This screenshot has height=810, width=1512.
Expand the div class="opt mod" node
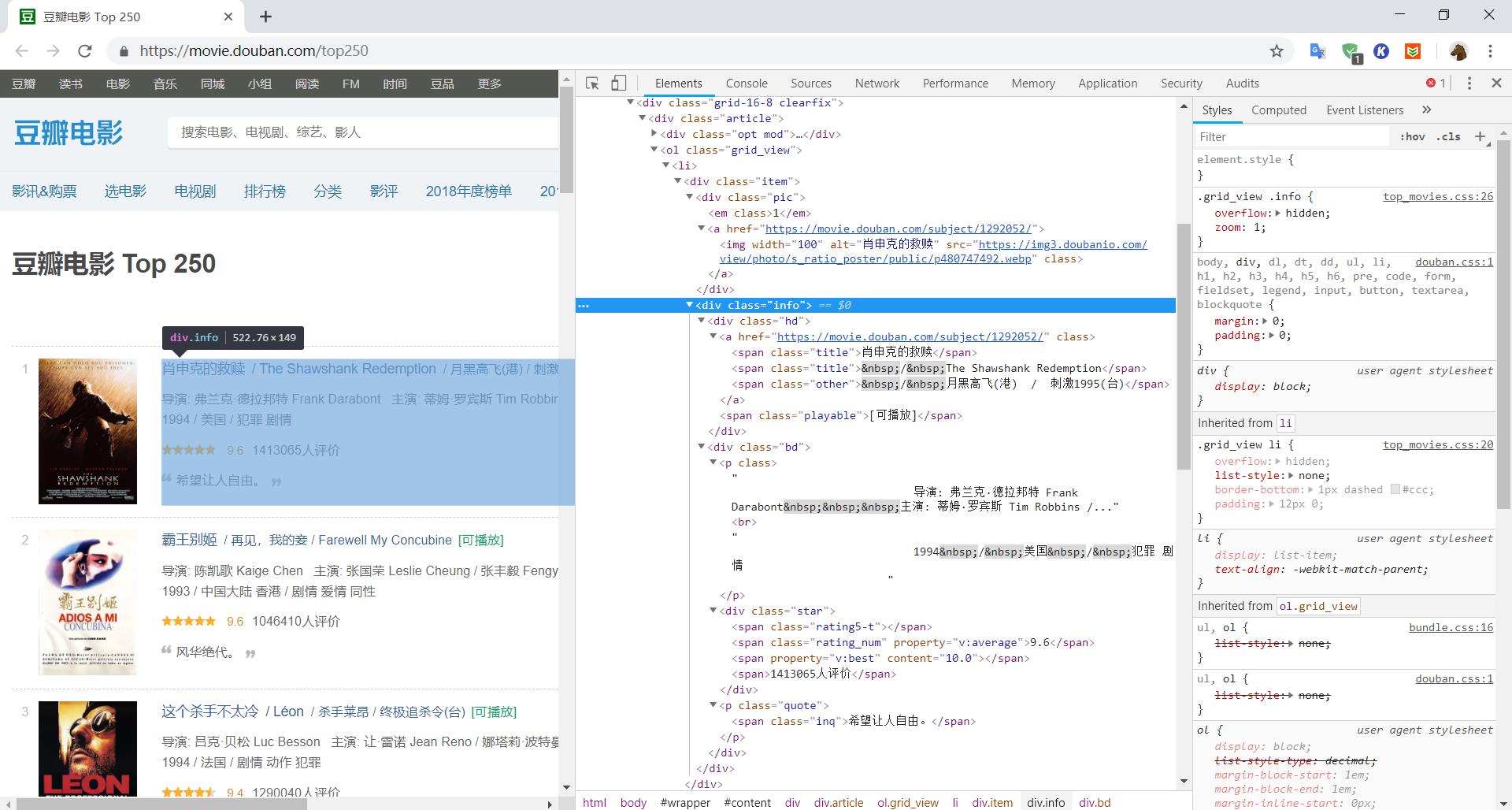pyautogui.click(x=654, y=134)
